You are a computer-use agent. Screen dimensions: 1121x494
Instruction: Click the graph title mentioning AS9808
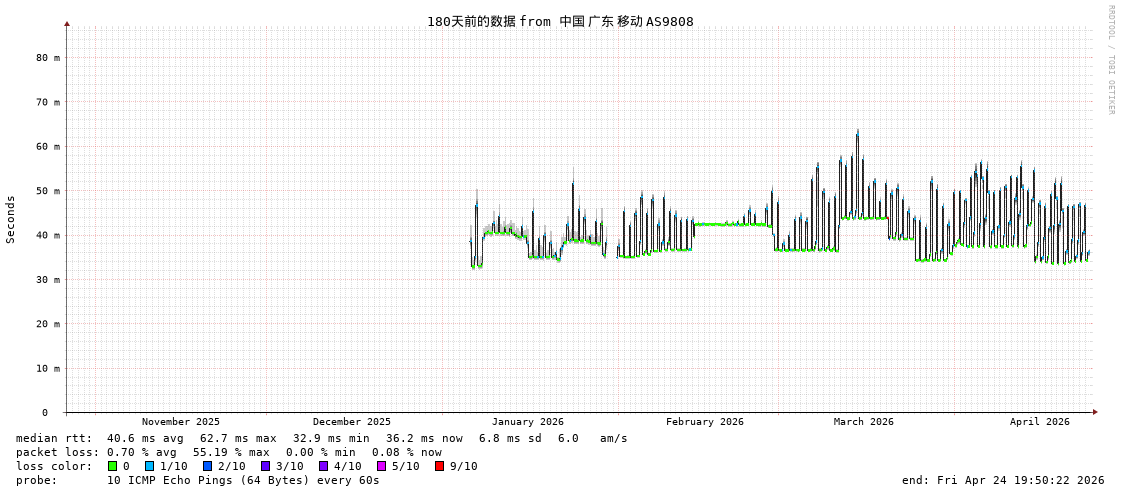coord(560,21)
